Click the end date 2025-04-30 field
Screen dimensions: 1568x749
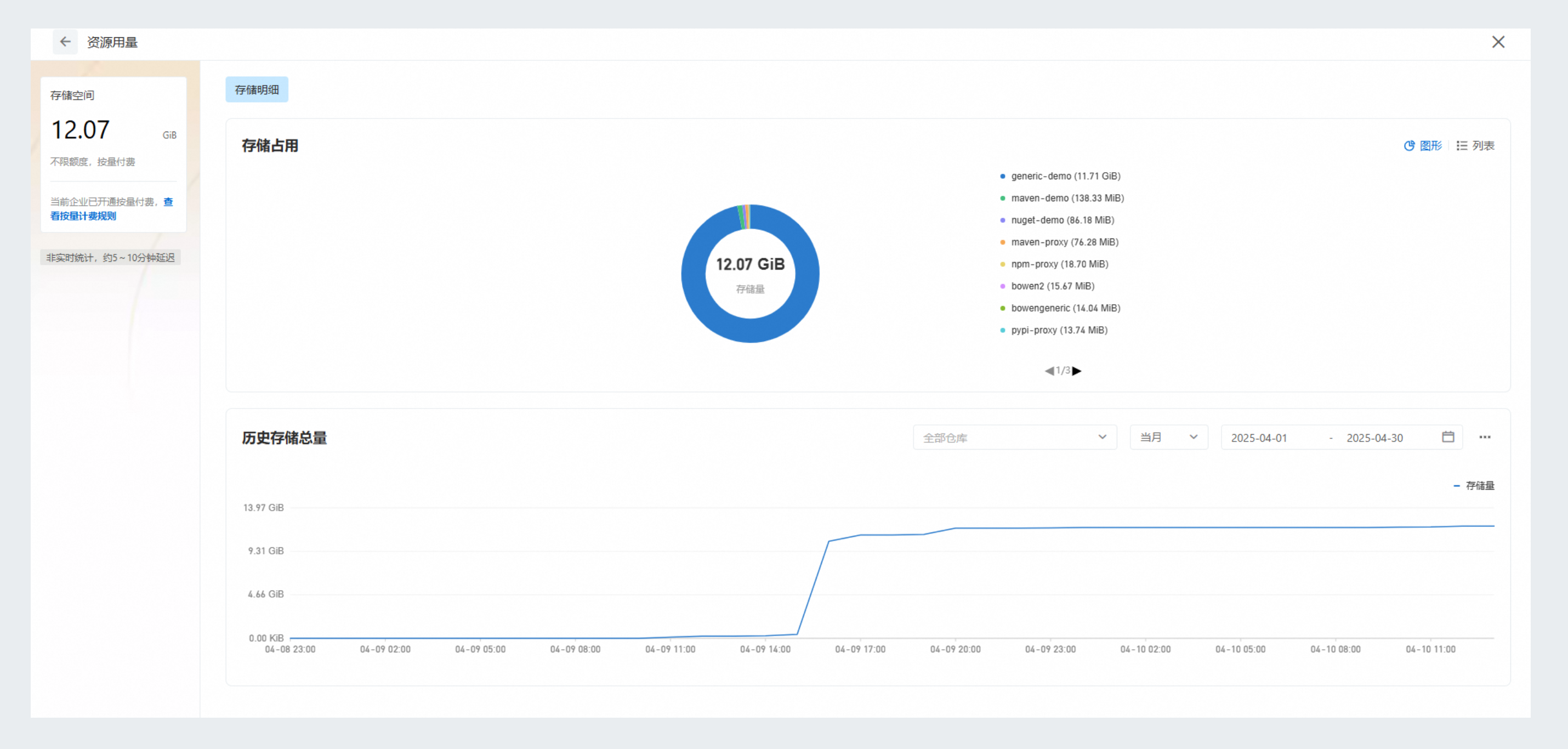tap(1374, 438)
